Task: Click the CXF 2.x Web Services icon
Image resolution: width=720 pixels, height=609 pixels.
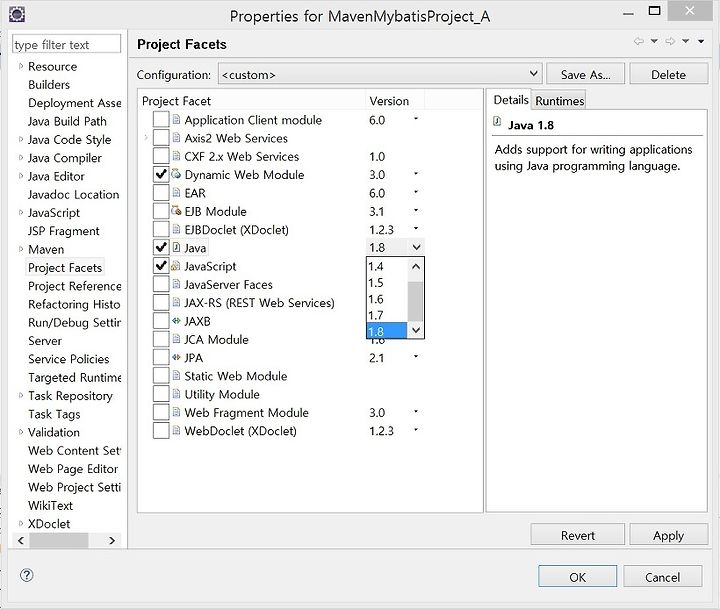Action: [176, 156]
